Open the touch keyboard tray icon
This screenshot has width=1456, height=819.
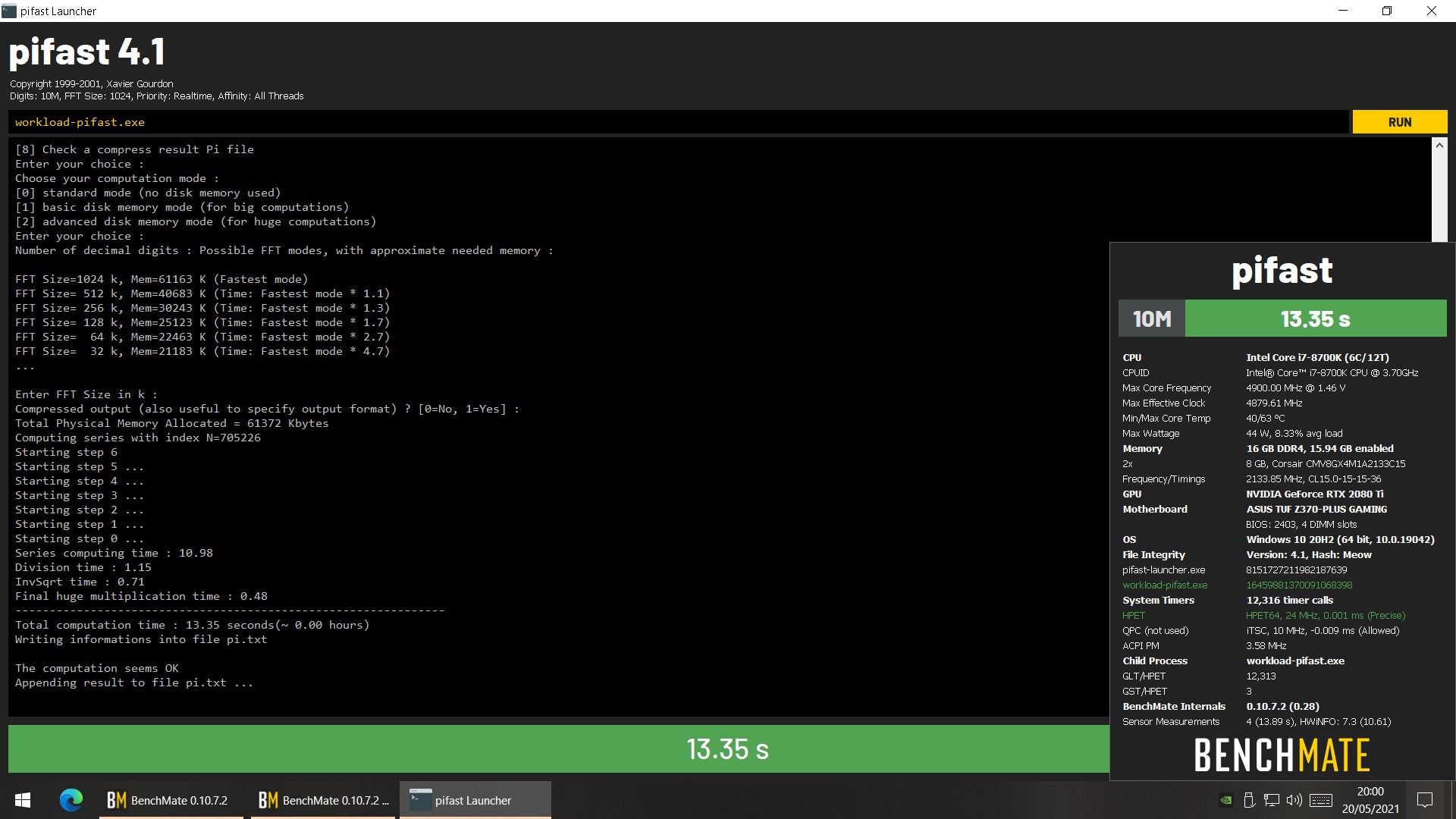click(1321, 800)
